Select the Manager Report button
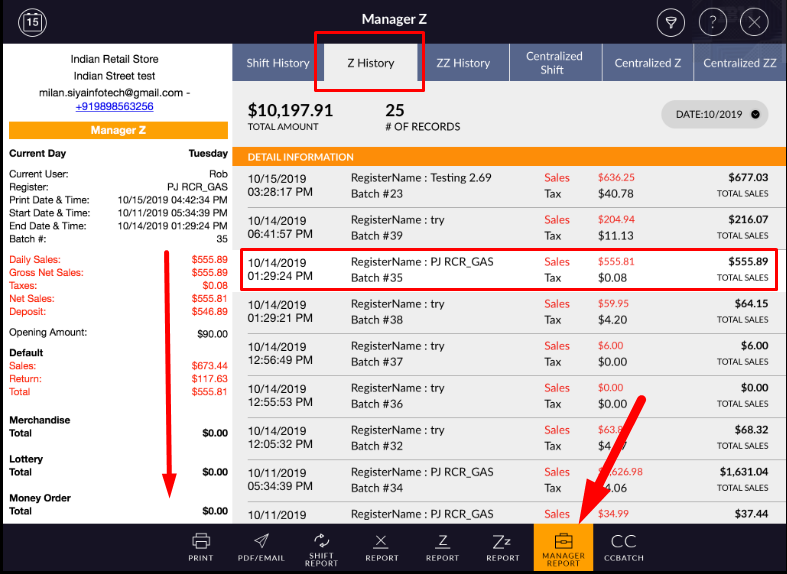The width and height of the screenshot is (787, 574). pos(563,547)
